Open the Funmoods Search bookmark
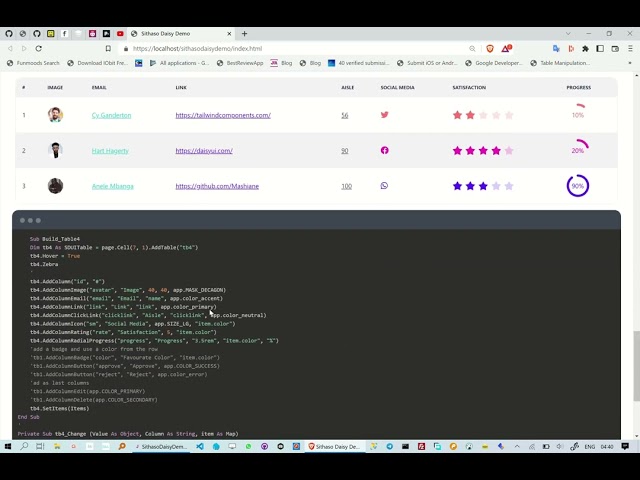The image size is (640, 480). (x=33, y=63)
